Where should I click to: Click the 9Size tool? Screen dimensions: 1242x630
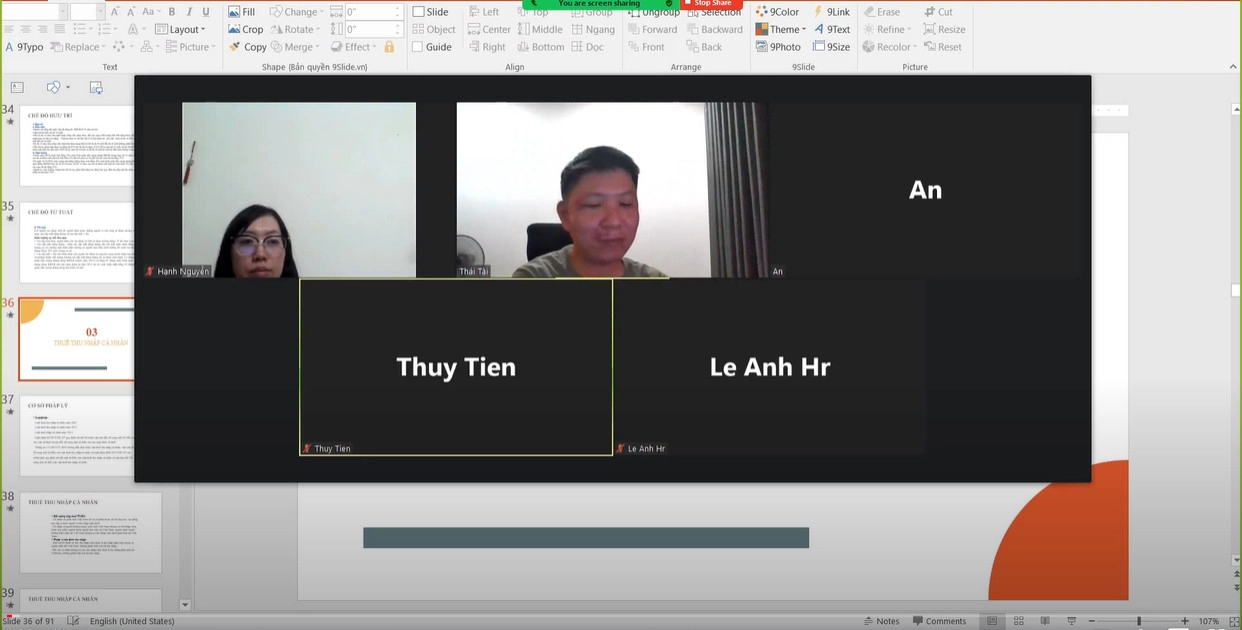(832, 47)
